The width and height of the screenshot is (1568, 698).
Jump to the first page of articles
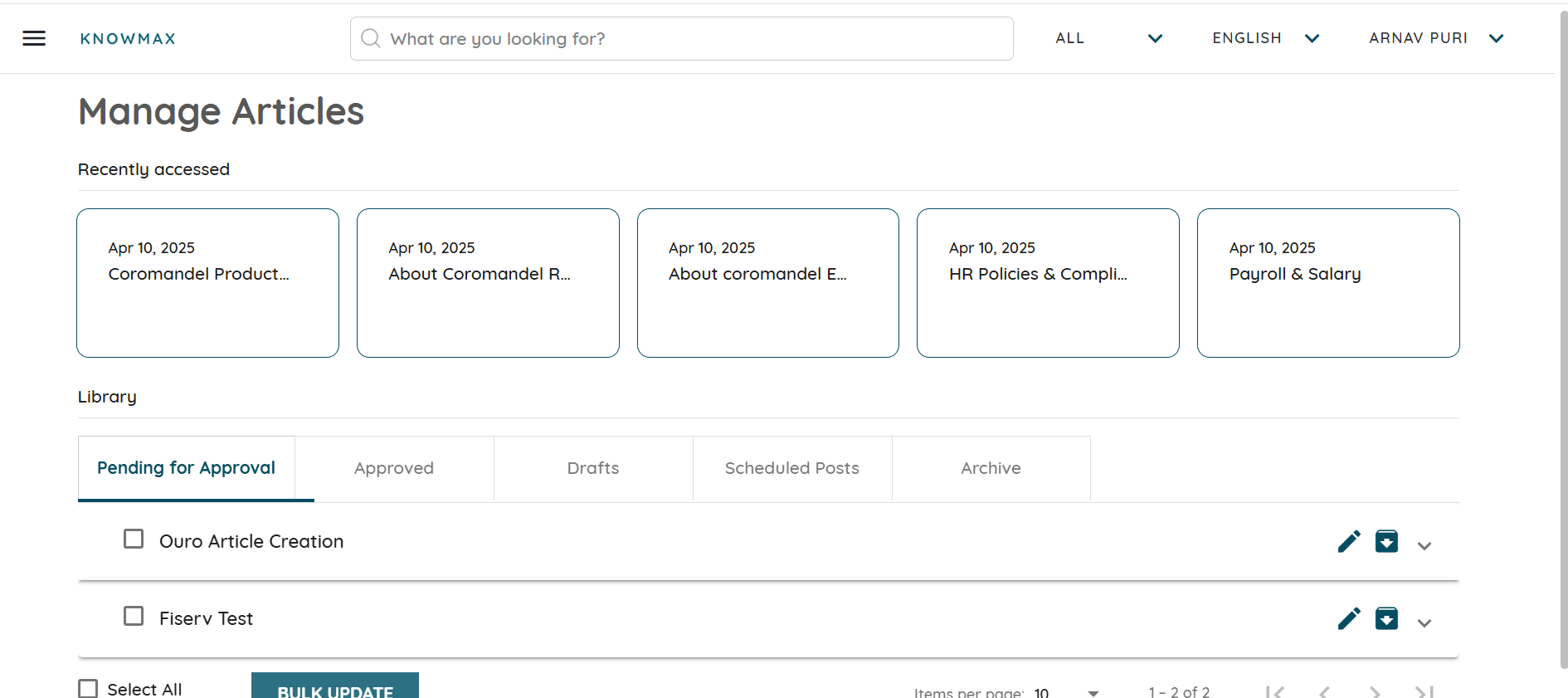(x=1274, y=691)
